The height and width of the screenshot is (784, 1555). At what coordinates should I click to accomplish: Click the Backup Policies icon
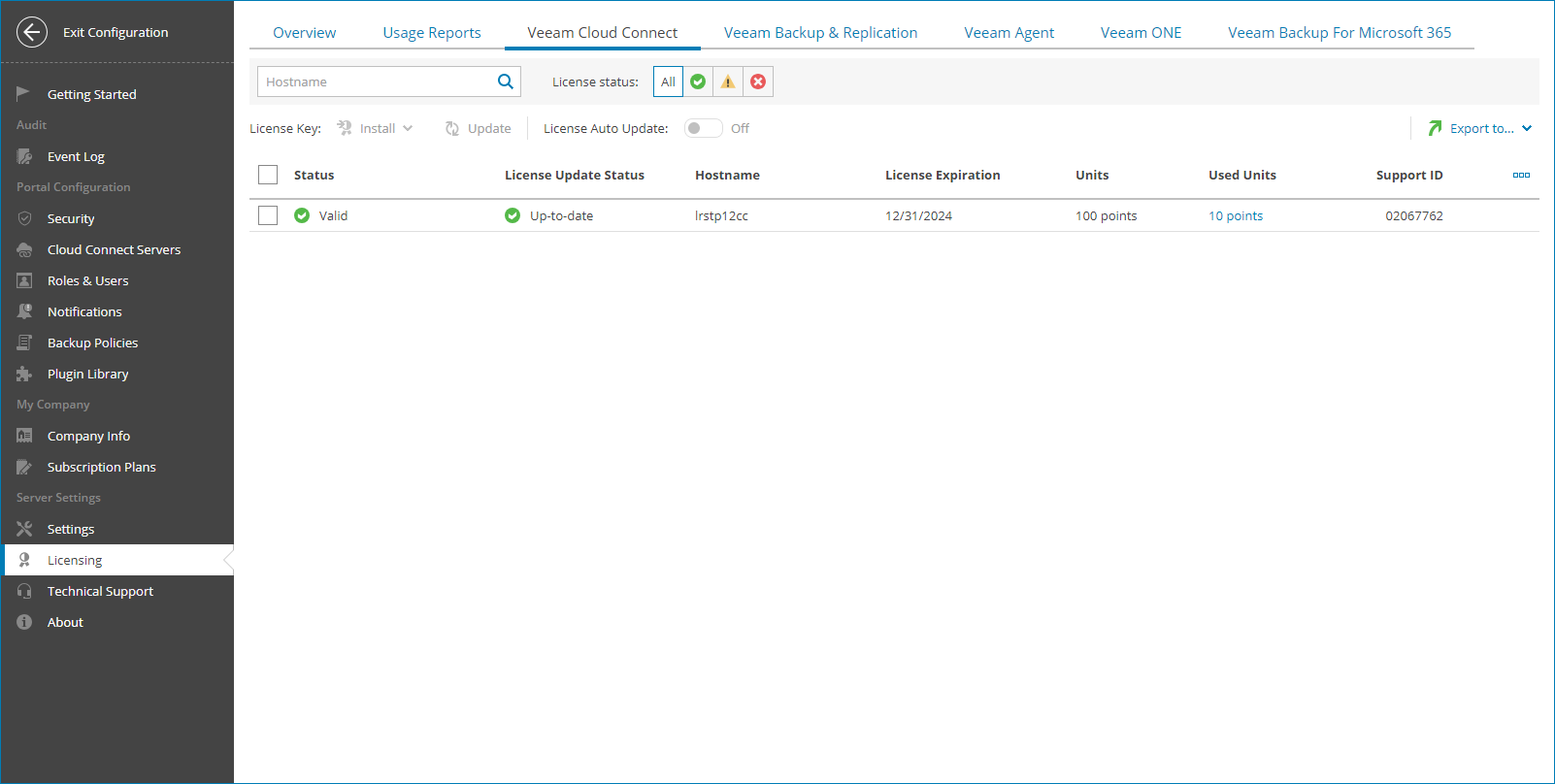(24, 343)
